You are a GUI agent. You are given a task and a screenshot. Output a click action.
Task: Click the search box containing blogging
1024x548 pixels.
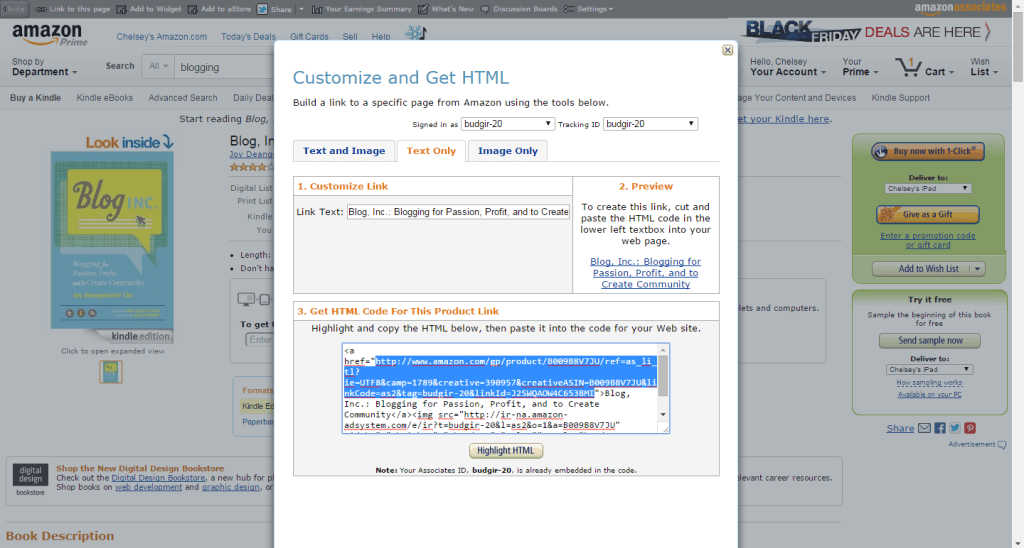click(x=225, y=67)
